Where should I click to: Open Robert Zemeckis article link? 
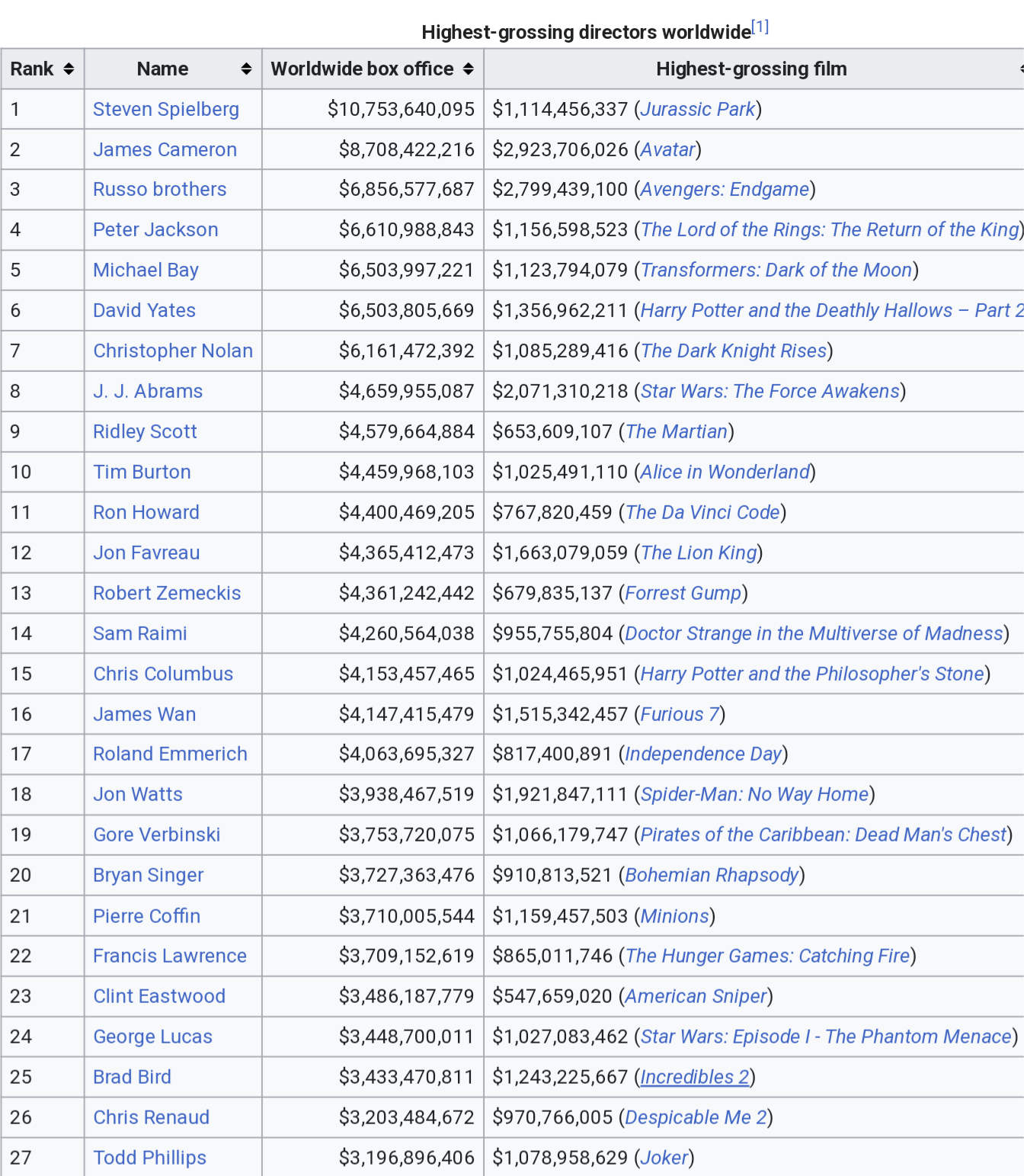[x=167, y=594]
